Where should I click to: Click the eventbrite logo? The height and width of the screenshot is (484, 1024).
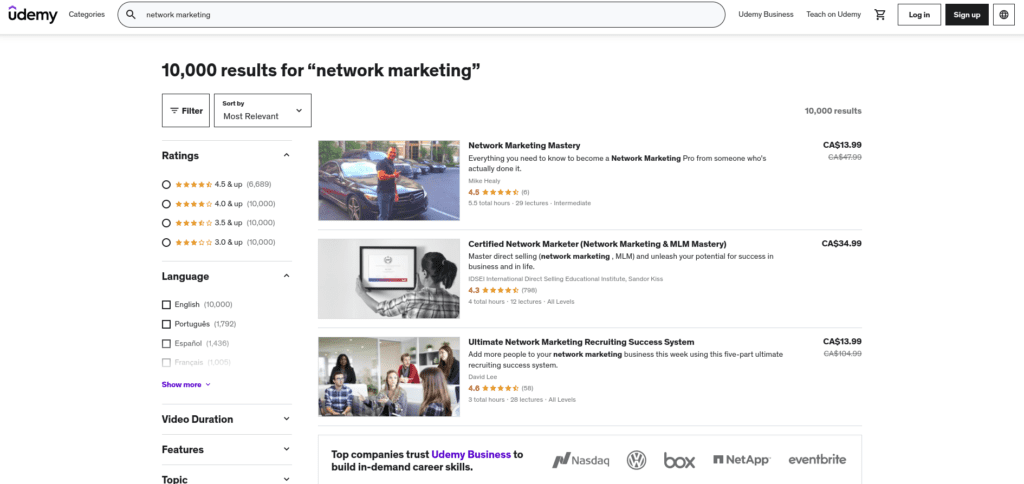pos(817,459)
